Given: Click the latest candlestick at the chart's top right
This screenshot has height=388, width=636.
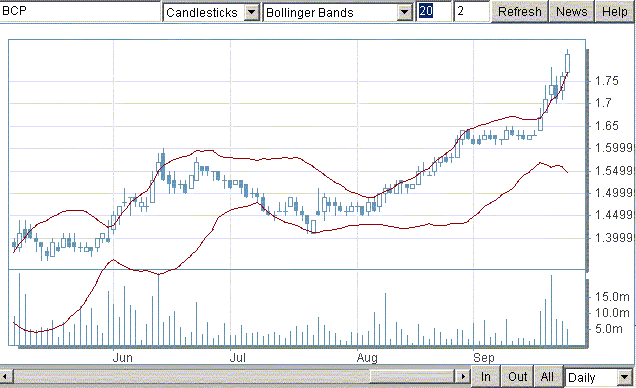Looking at the screenshot, I should tap(567, 63).
